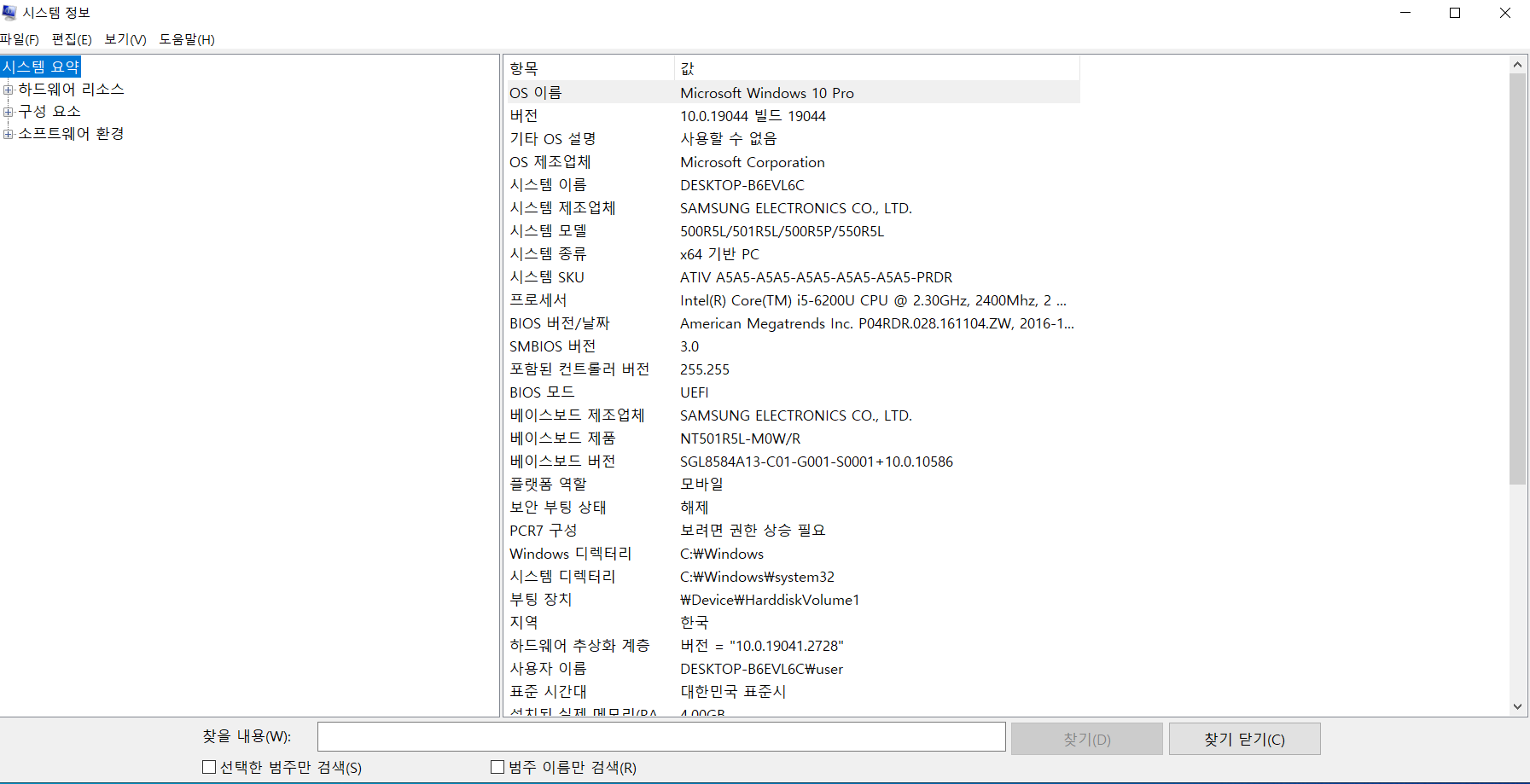Select the OS 제조업체 row
Screen dimensions: 1530x784
click(x=792, y=161)
